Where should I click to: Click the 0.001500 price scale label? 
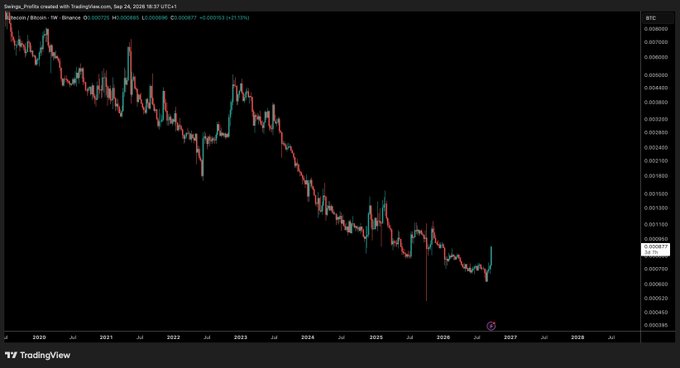(x=655, y=194)
